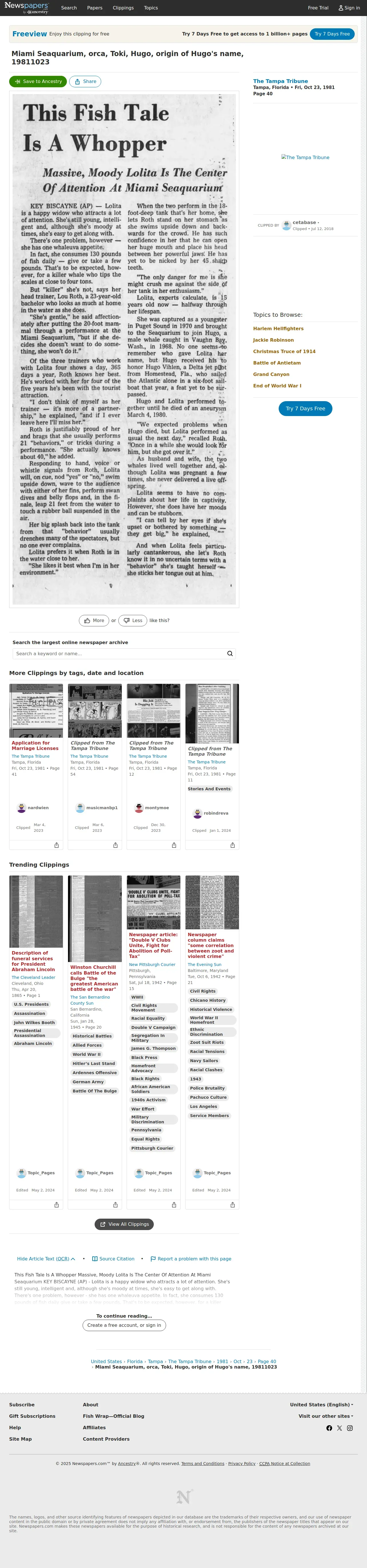367x1568 pixels.
Task: Open the Battle of Antietam topic
Action: tap(277, 363)
